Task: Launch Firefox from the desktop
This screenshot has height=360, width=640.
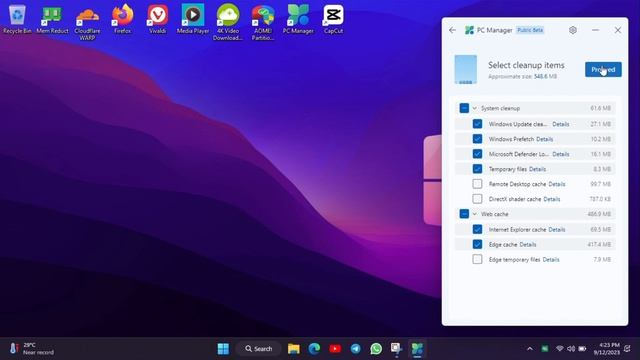Action: (122, 19)
